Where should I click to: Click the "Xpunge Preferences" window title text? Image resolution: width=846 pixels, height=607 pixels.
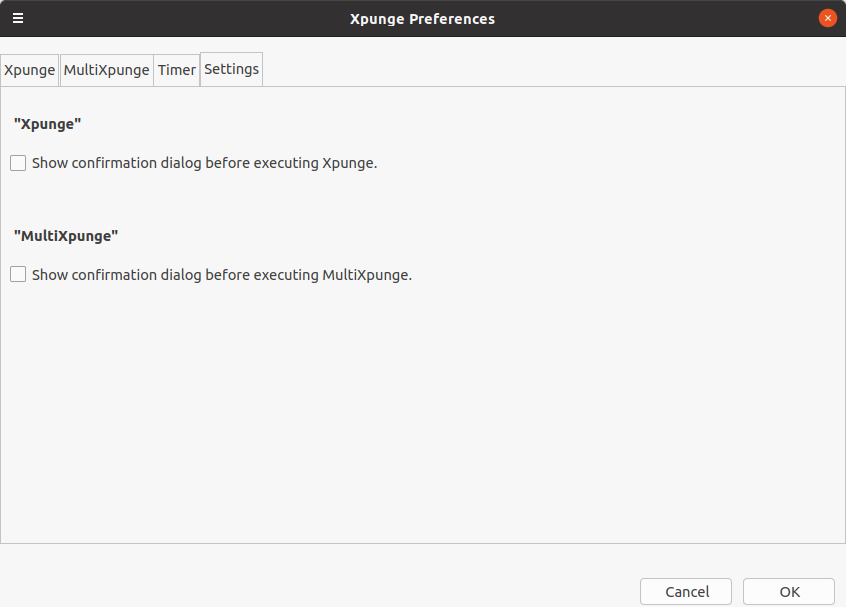pyautogui.click(x=422, y=19)
